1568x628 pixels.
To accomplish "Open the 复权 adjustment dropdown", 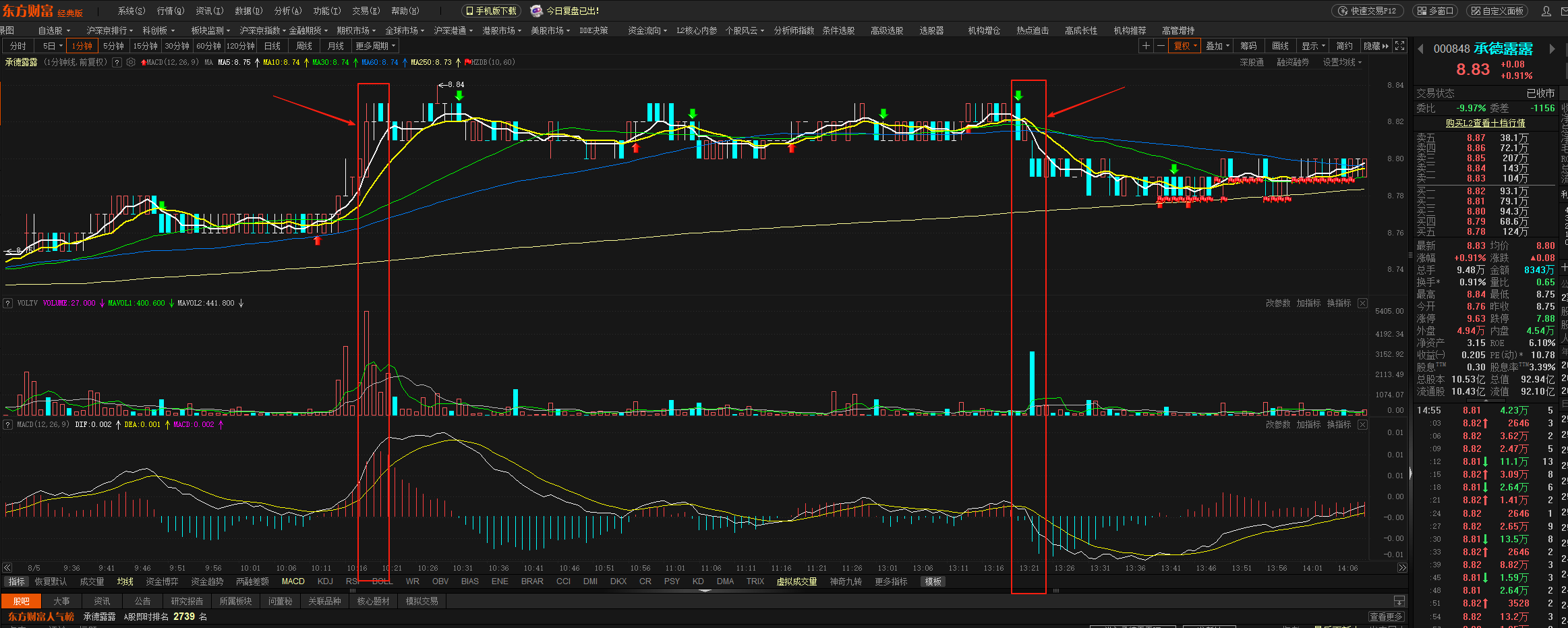I will [1185, 46].
